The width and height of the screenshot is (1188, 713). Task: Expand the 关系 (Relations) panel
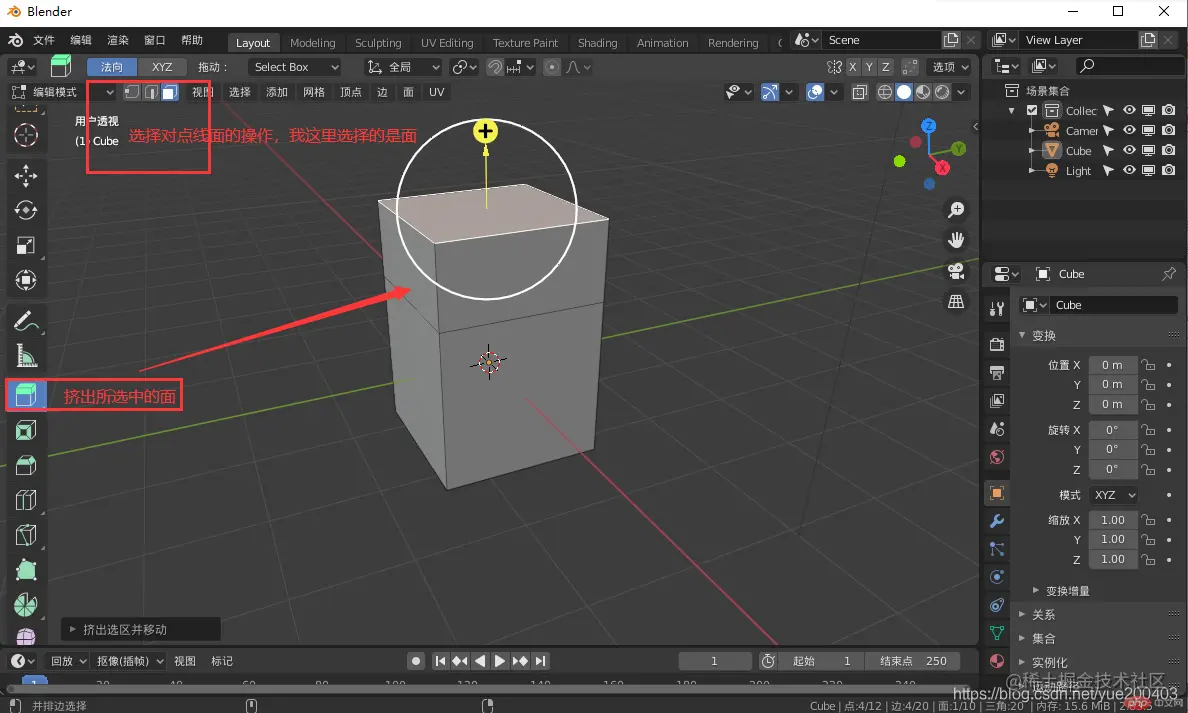pos(1043,614)
